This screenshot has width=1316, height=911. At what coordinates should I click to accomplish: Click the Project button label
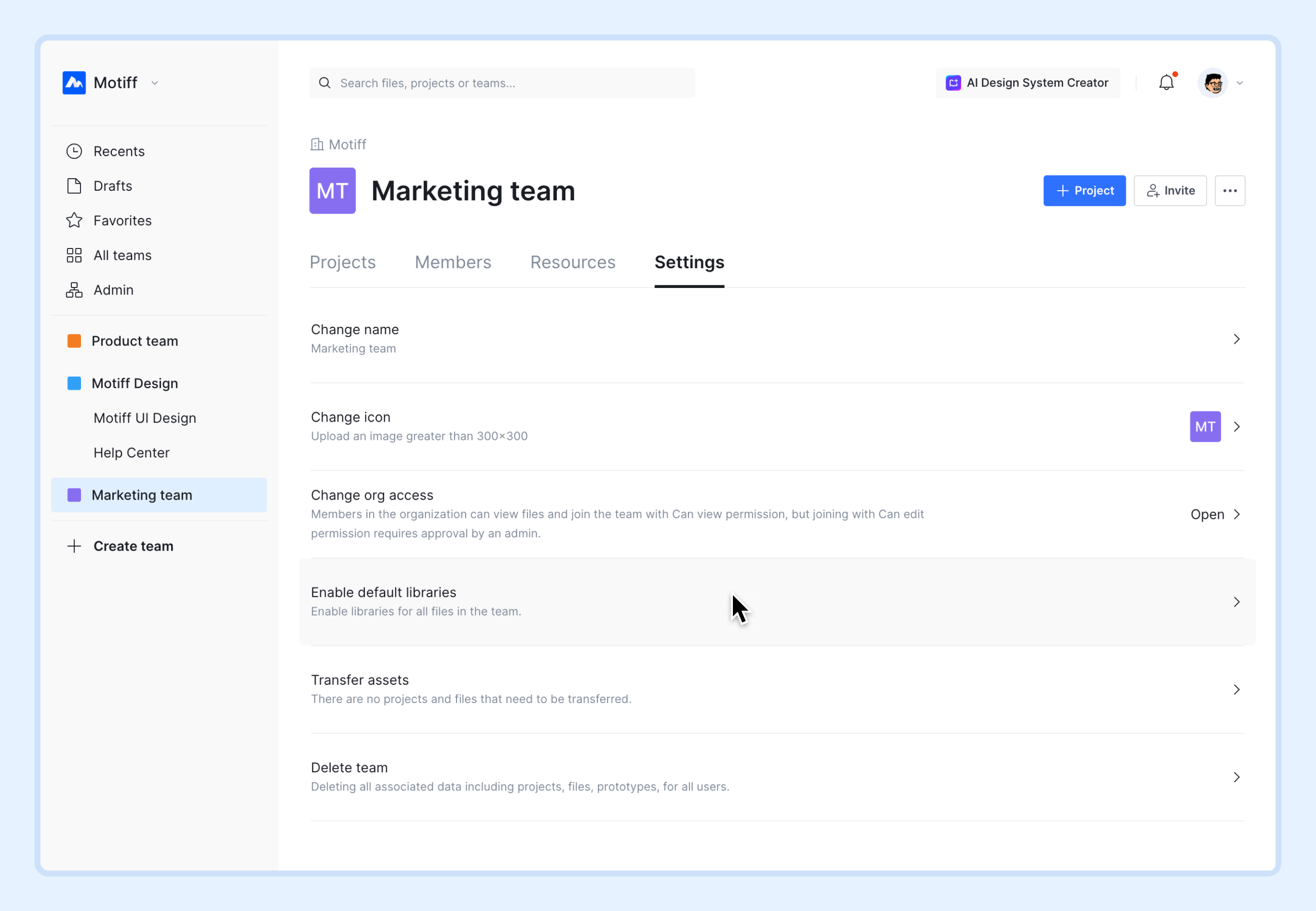click(x=1094, y=191)
